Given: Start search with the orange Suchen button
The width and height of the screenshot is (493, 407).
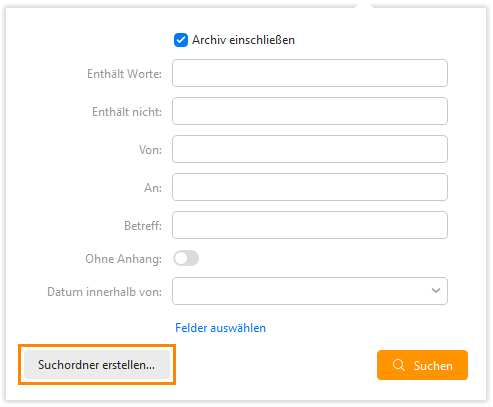Looking at the screenshot, I should click(x=422, y=365).
